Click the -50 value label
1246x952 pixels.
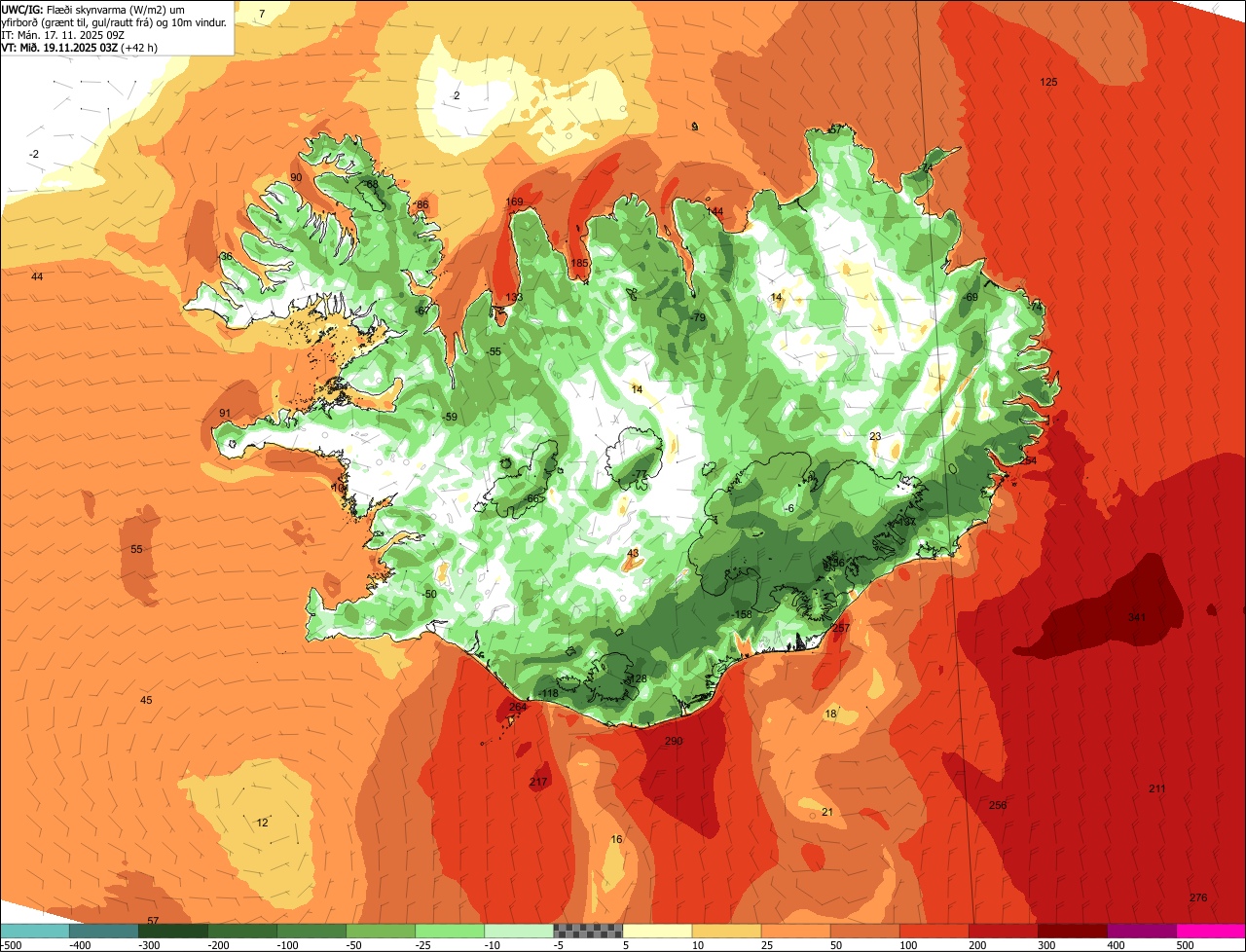(x=429, y=594)
